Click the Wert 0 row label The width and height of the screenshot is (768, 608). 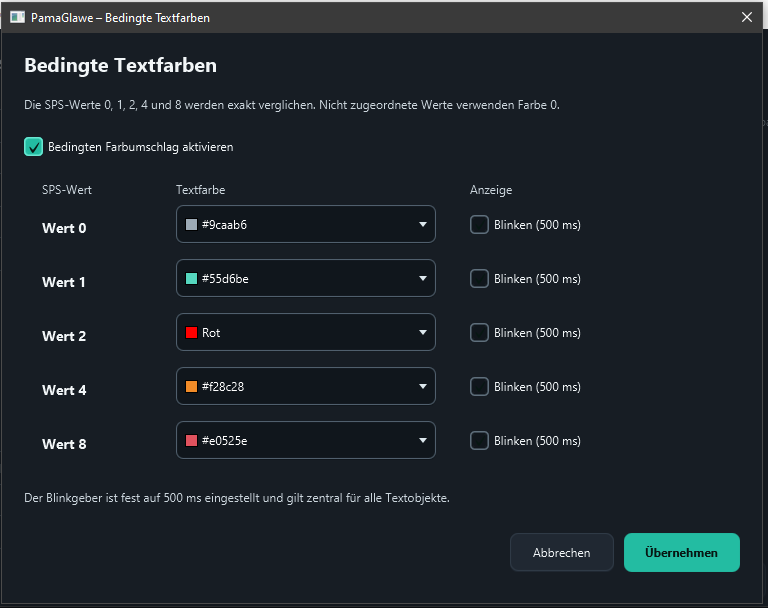64,228
